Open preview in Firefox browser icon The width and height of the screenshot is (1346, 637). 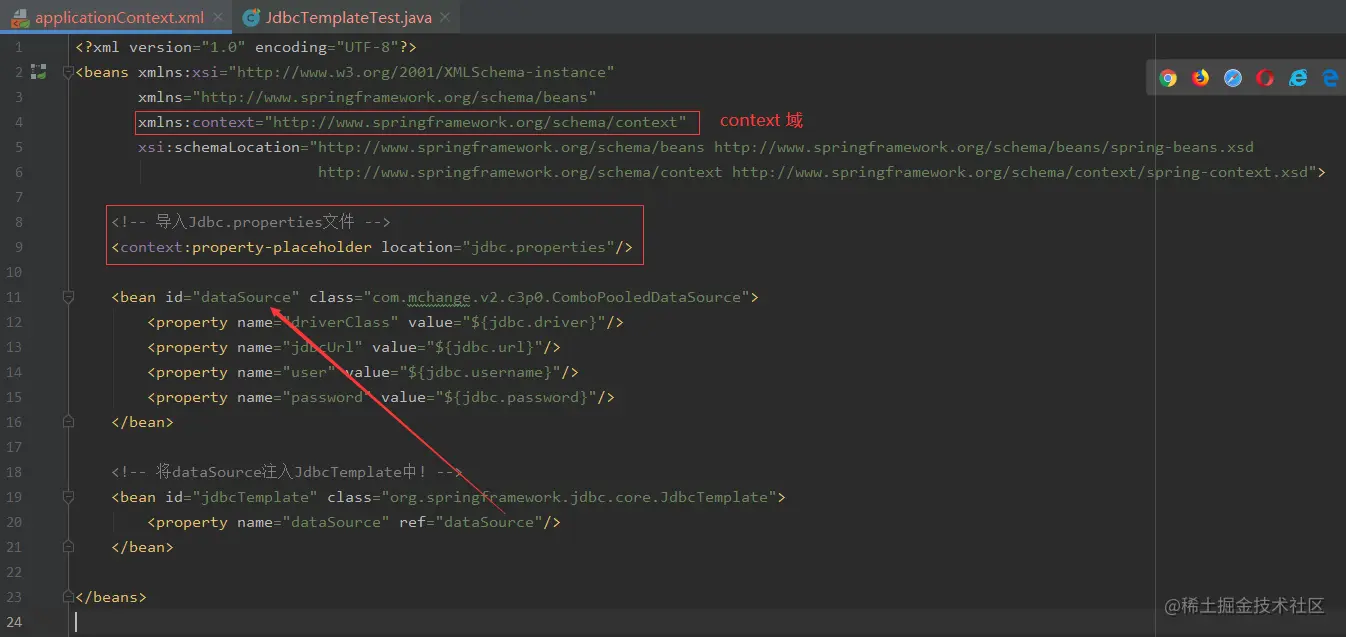1201,78
